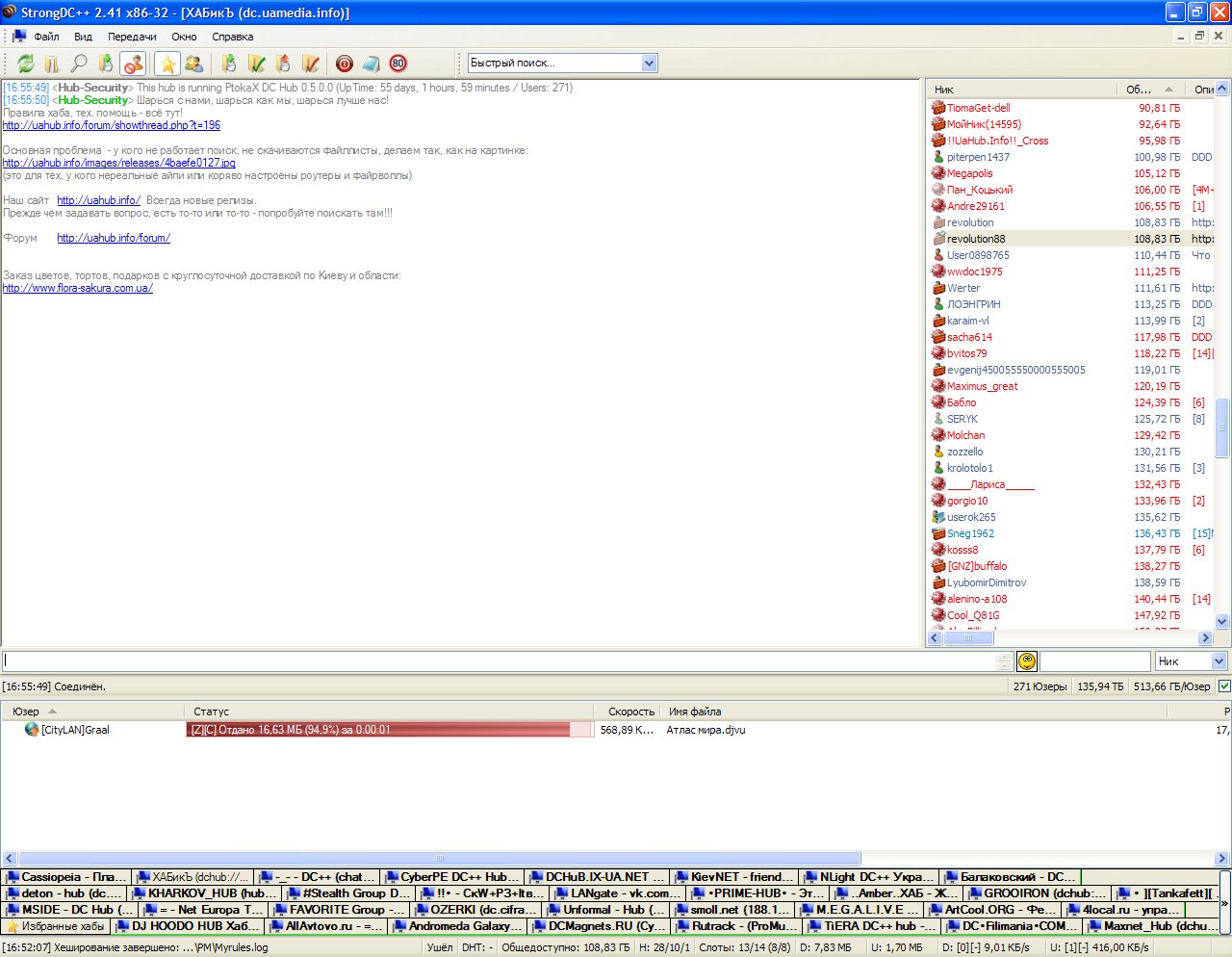
Task: Toggle the red '80' speed limiter
Action: tap(398, 64)
